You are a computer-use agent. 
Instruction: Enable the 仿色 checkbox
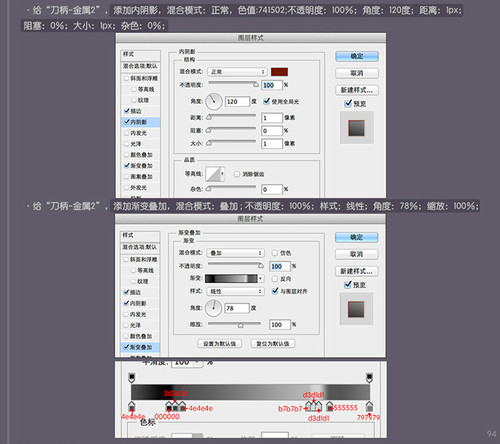tap(275, 253)
